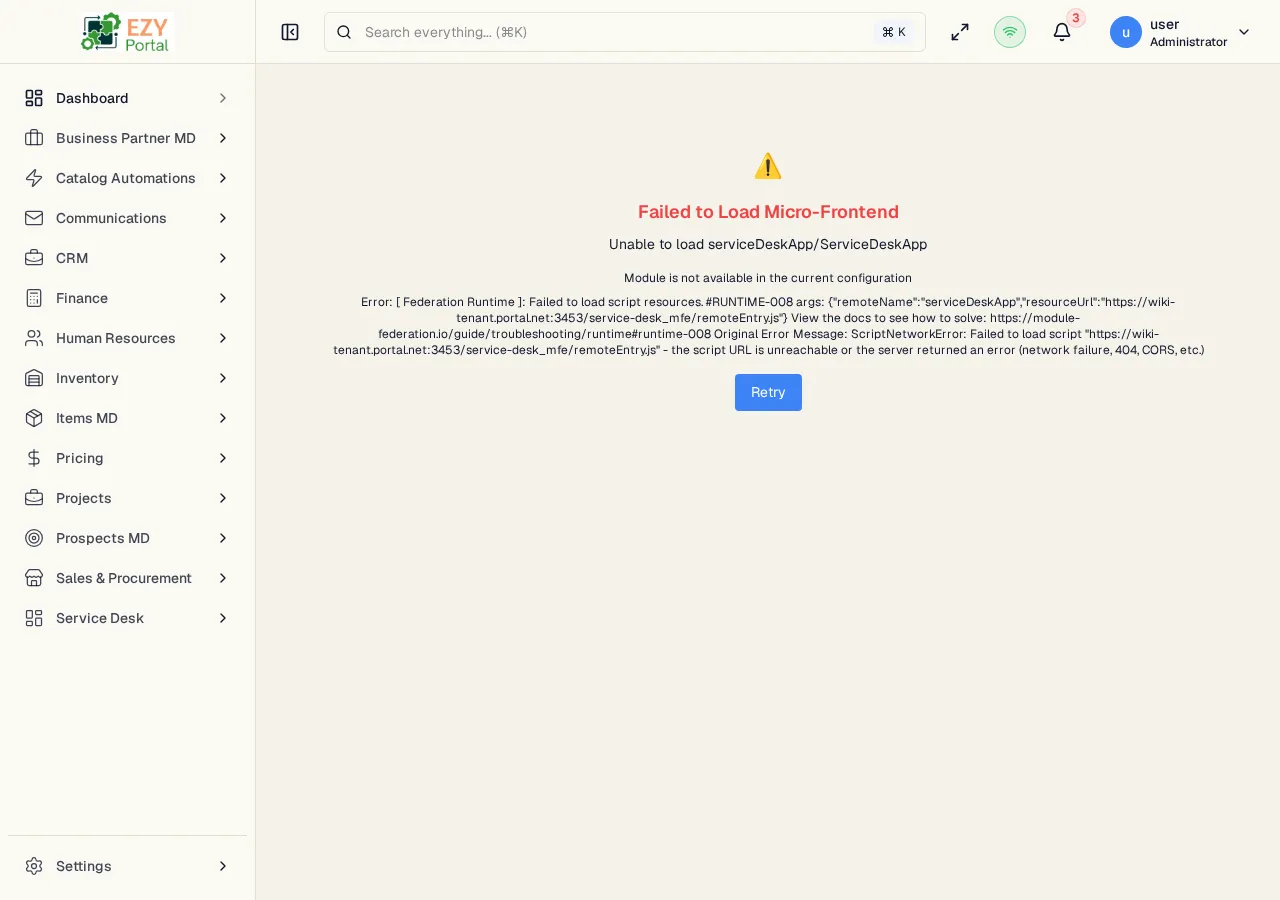Click the EZY Portal logo
1280x900 pixels.
pos(127,32)
